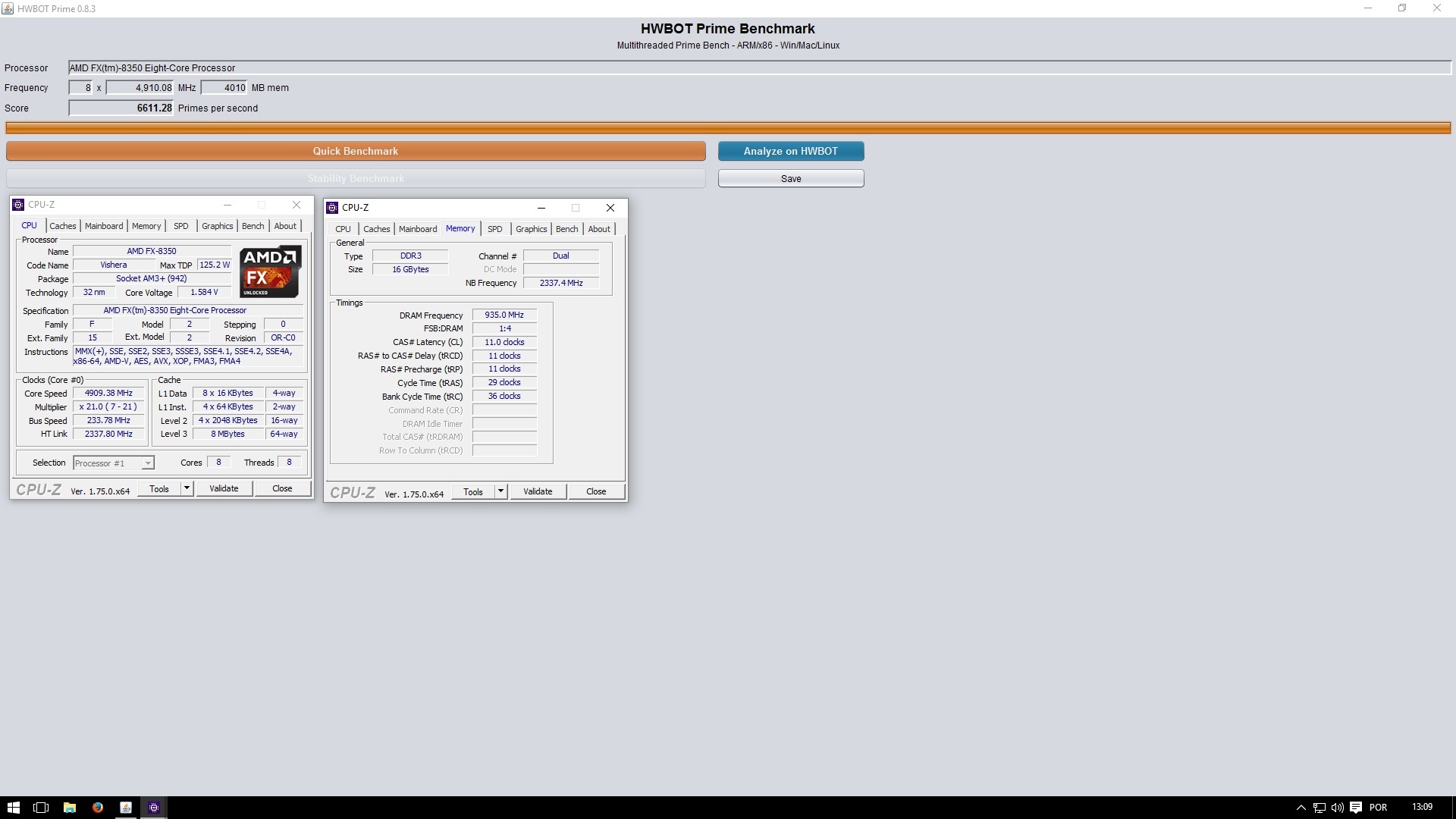Click the AMD FX logo in CPU-Z
Image resolution: width=1456 pixels, height=819 pixels.
[271, 271]
